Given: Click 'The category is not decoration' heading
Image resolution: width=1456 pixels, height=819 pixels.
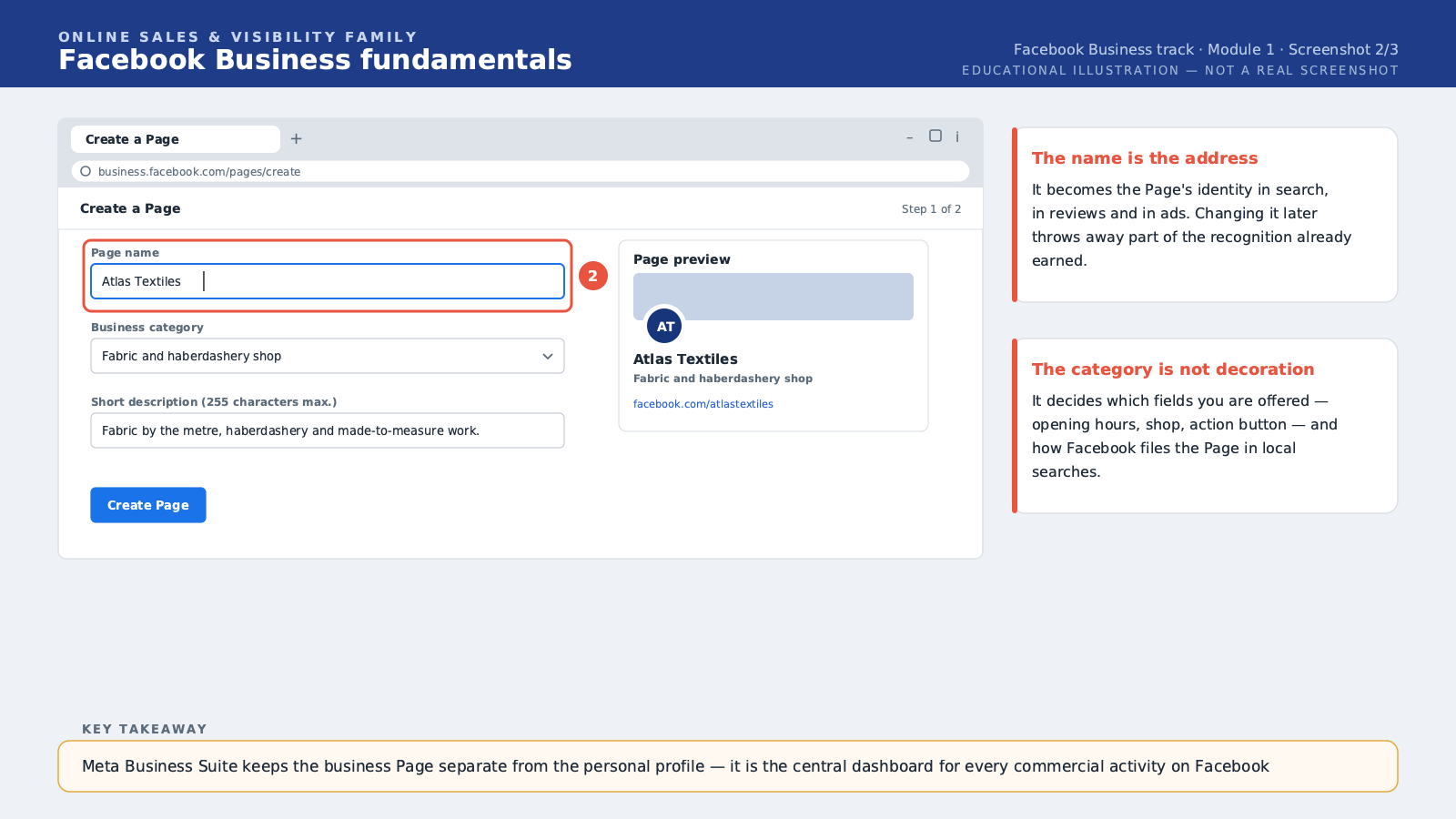Looking at the screenshot, I should point(1173,369).
